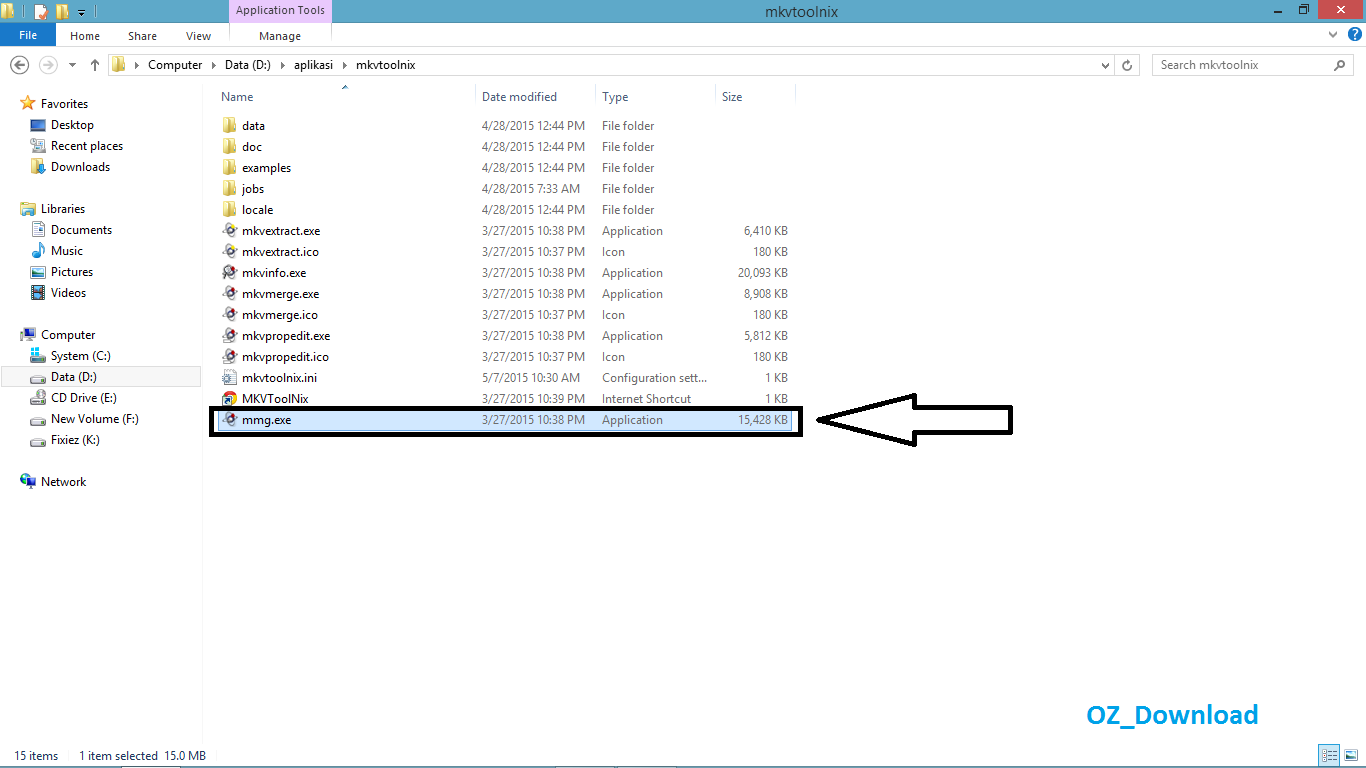Select the MKVToolNix internet shortcut icon

[x=230, y=399]
